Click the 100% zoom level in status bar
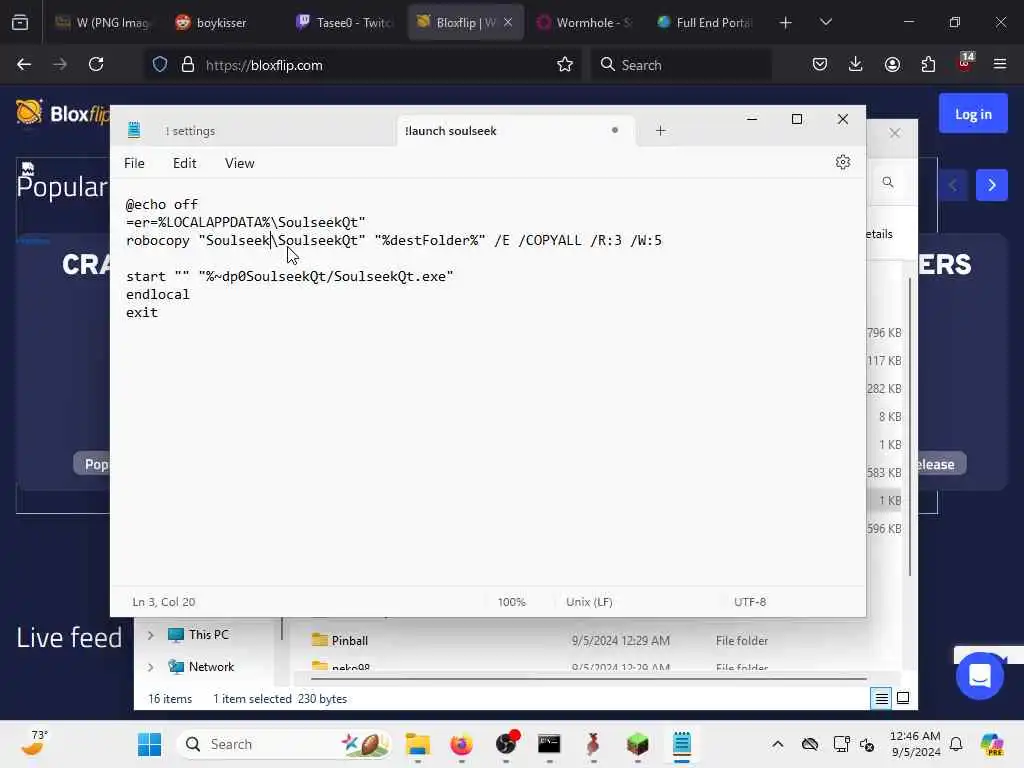Image resolution: width=1024 pixels, height=768 pixels. click(x=511, y=601)
